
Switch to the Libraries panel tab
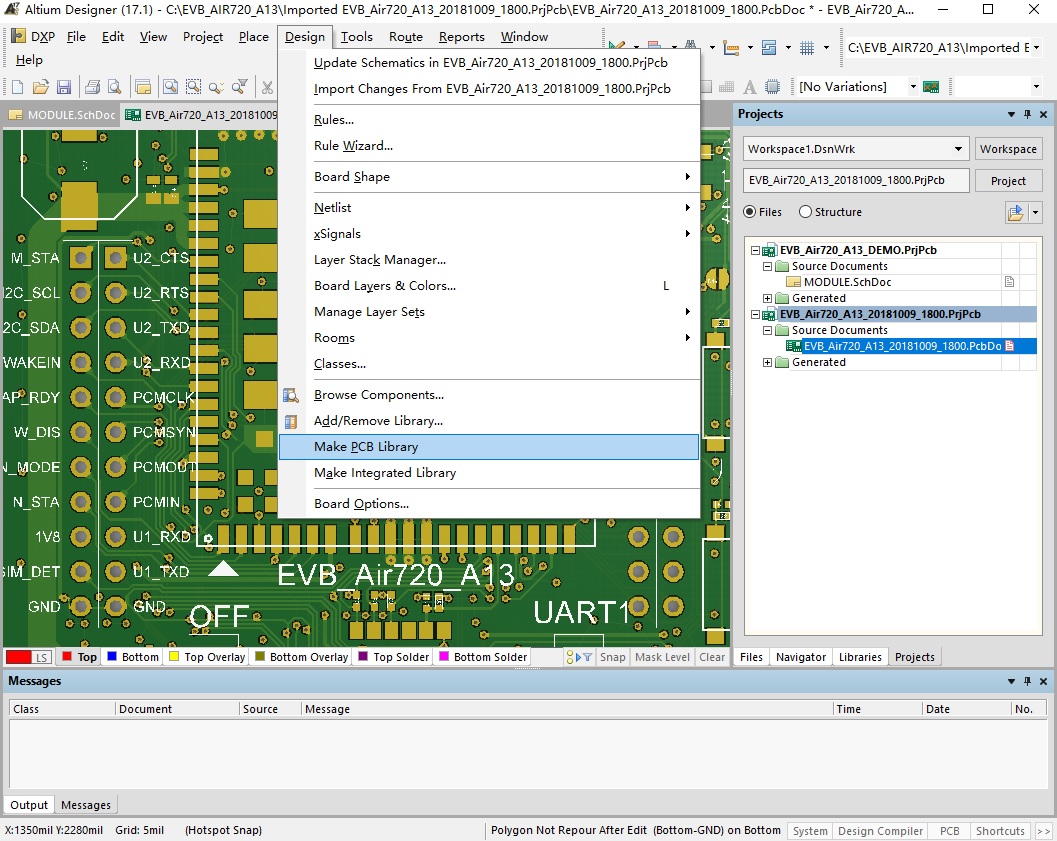(859, 657)
